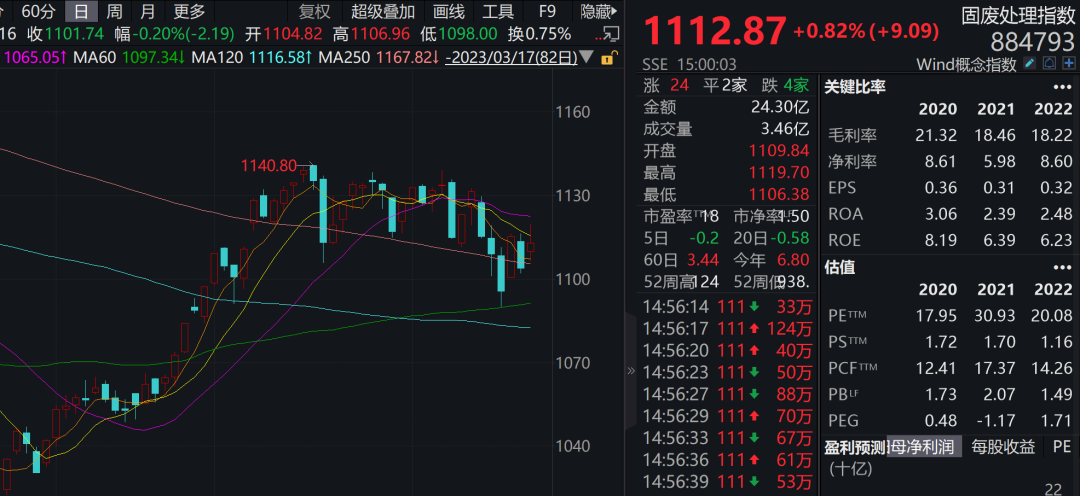Screen dimensions: 1080x496
Task: Click the pencil edit icon beside Wind概念指数
Action: click(1029, 64)
